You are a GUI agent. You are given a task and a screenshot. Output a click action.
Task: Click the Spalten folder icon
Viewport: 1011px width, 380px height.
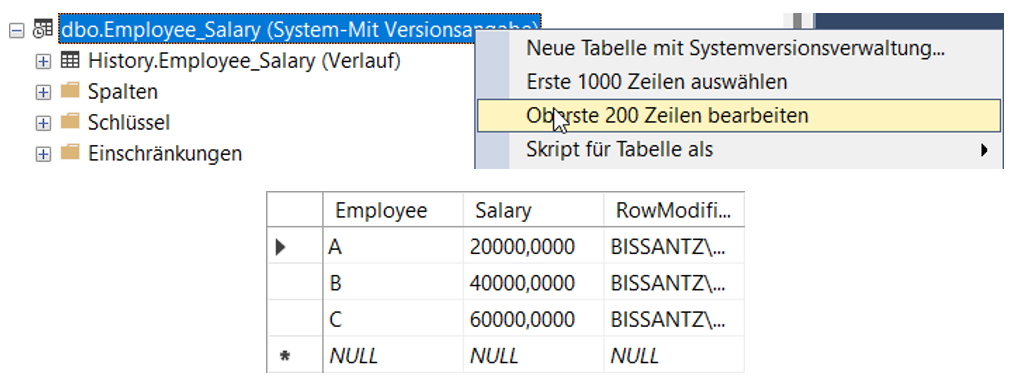[x=69, y=91]
